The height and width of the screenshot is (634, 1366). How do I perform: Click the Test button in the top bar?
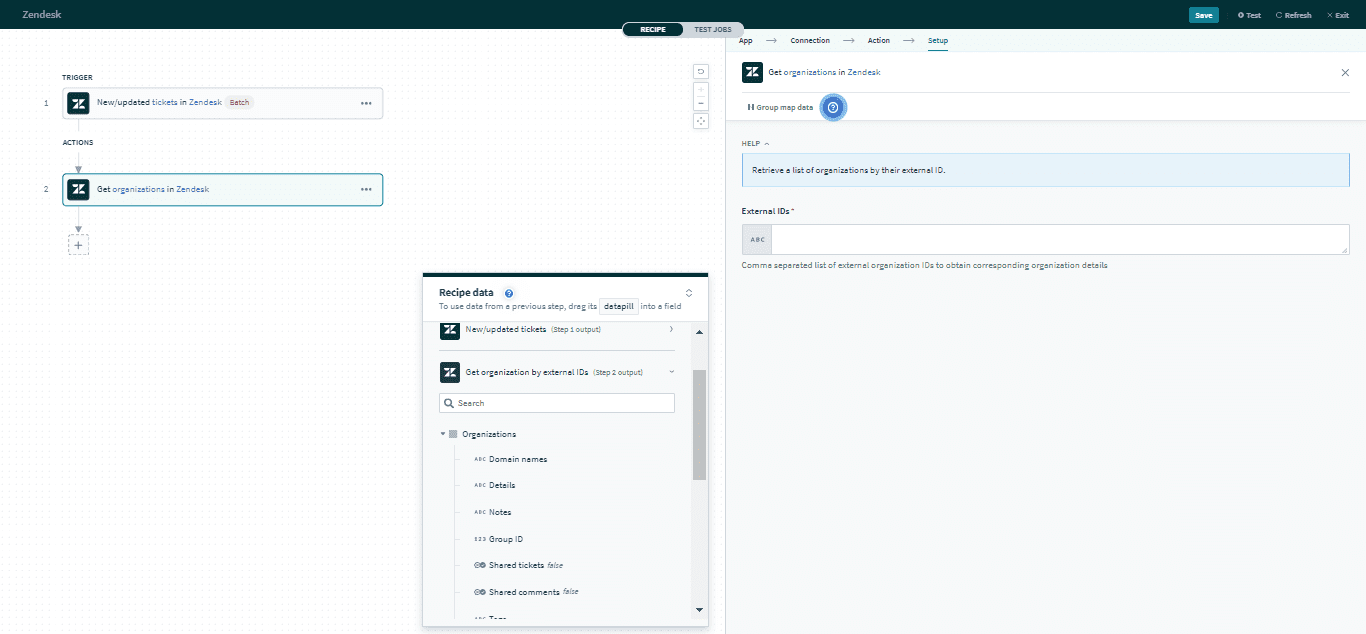click(x=1248, y=14)
